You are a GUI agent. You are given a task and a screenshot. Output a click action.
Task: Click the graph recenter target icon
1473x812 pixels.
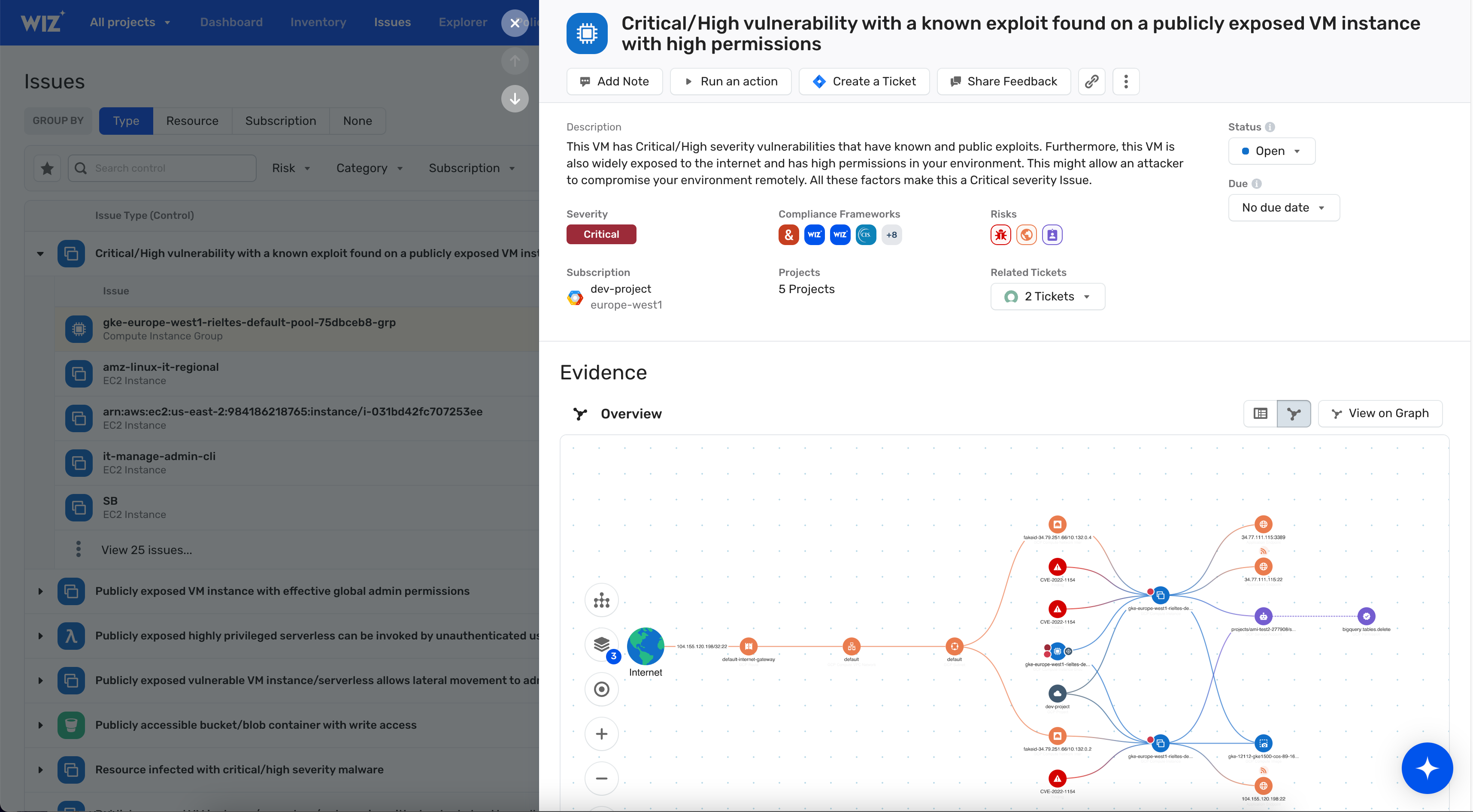(602, 690)
